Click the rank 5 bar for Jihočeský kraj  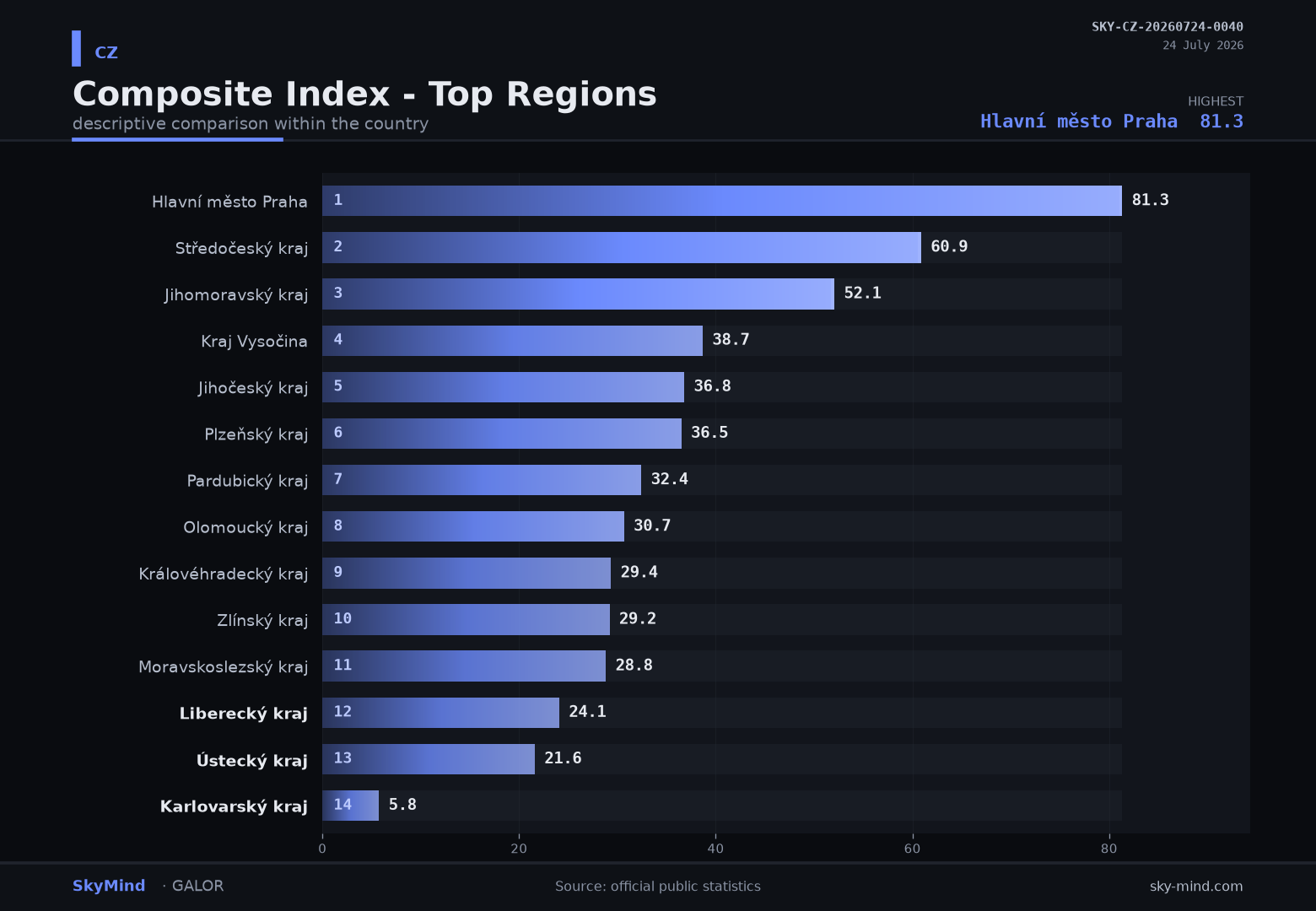coord(503,387)
